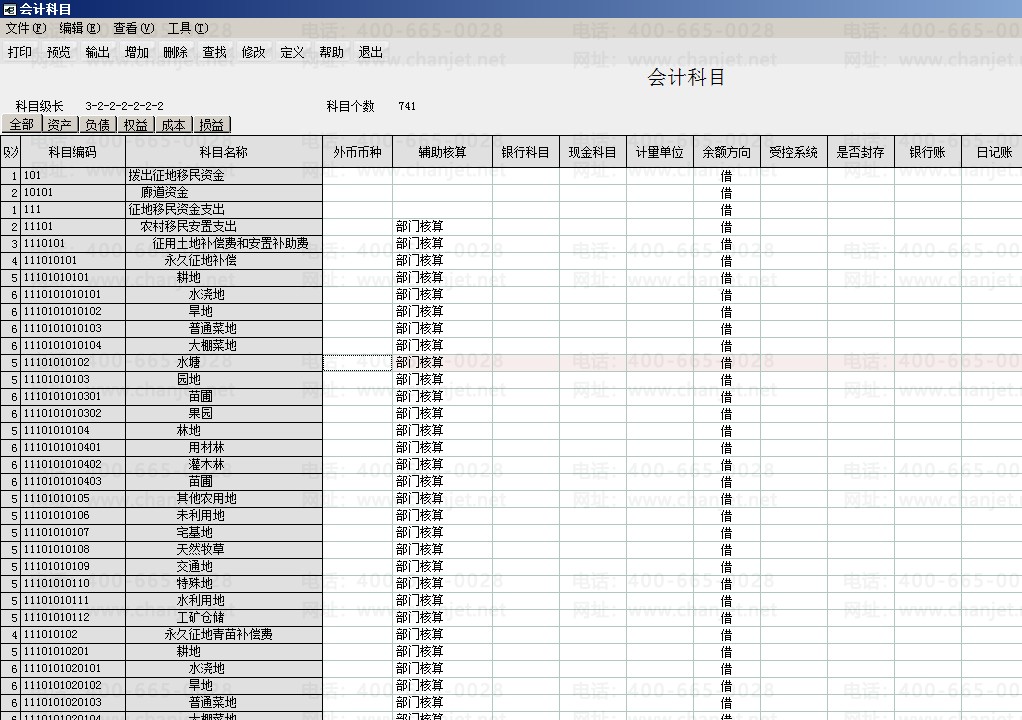Screen dimensions: 1022x720
Task: Open the 文件(F) menu
Action: 26,28
